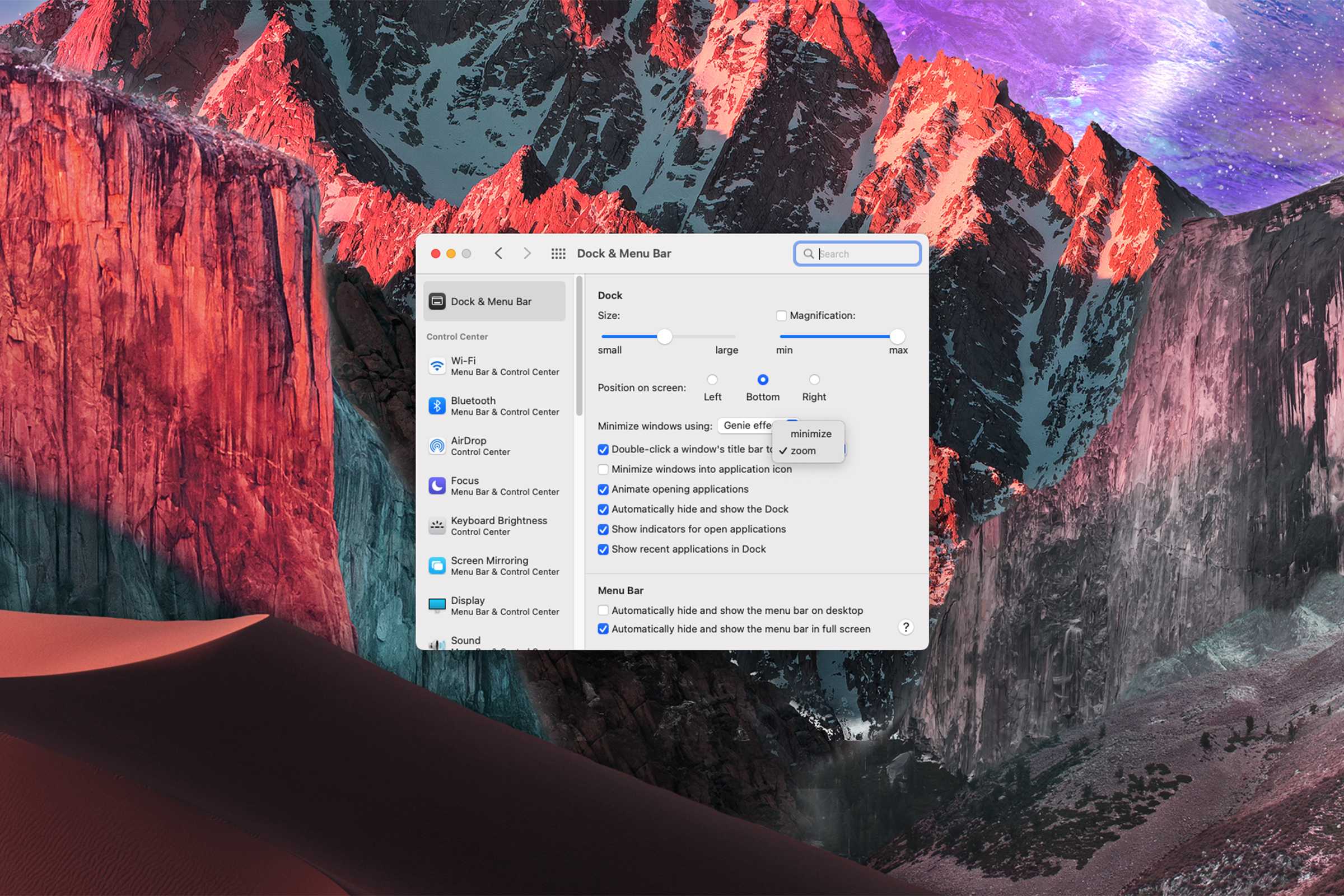This screenshot has width=1344, height=896.
Task: Select Focus row in sidebar
Action: coord(495,486)
